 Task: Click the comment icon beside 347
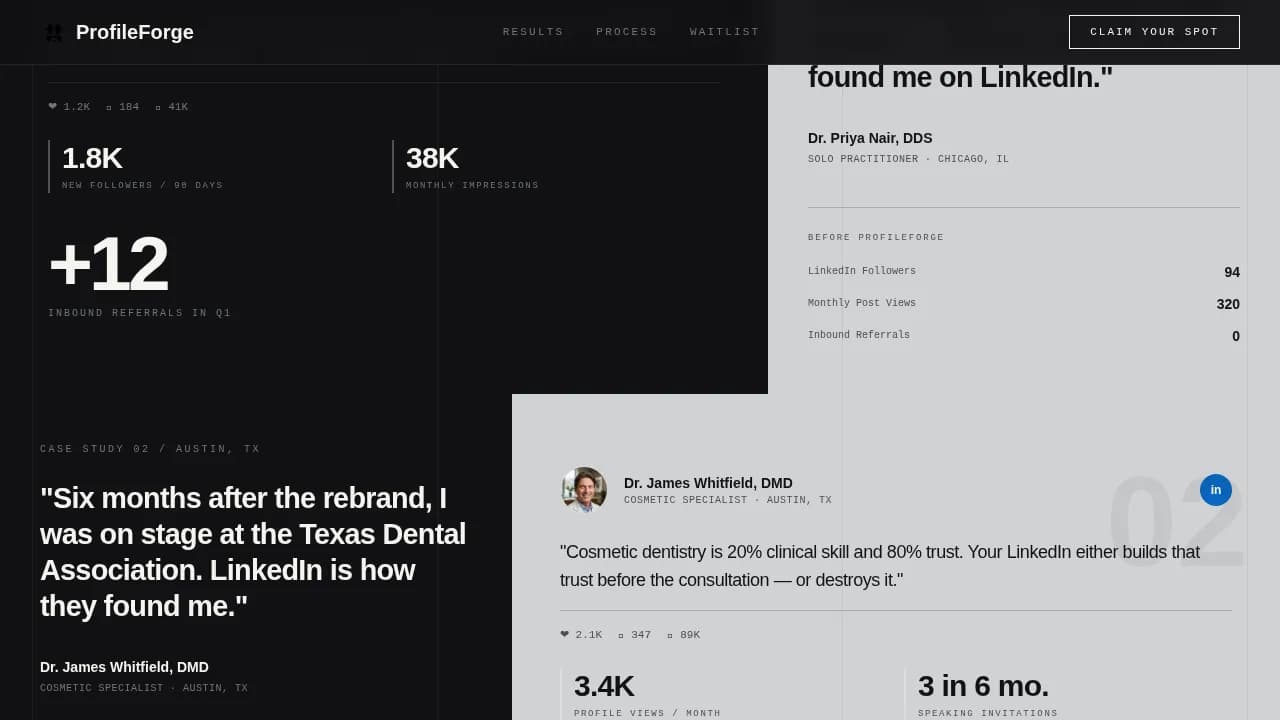point(621,635)
